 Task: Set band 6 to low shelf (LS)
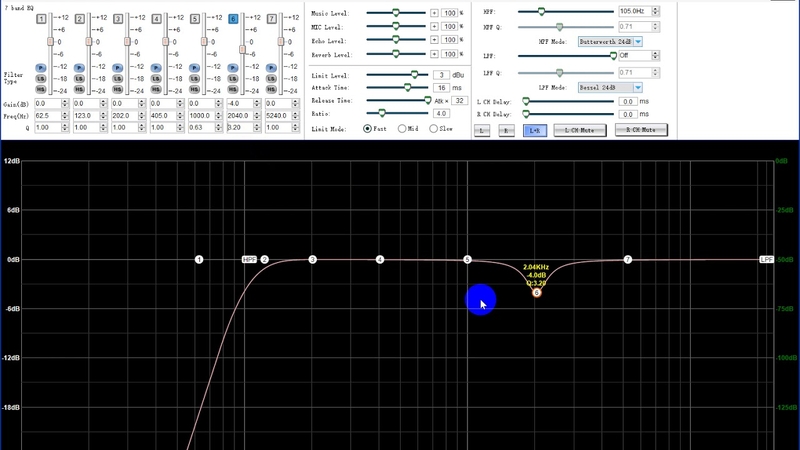(233, 79)
